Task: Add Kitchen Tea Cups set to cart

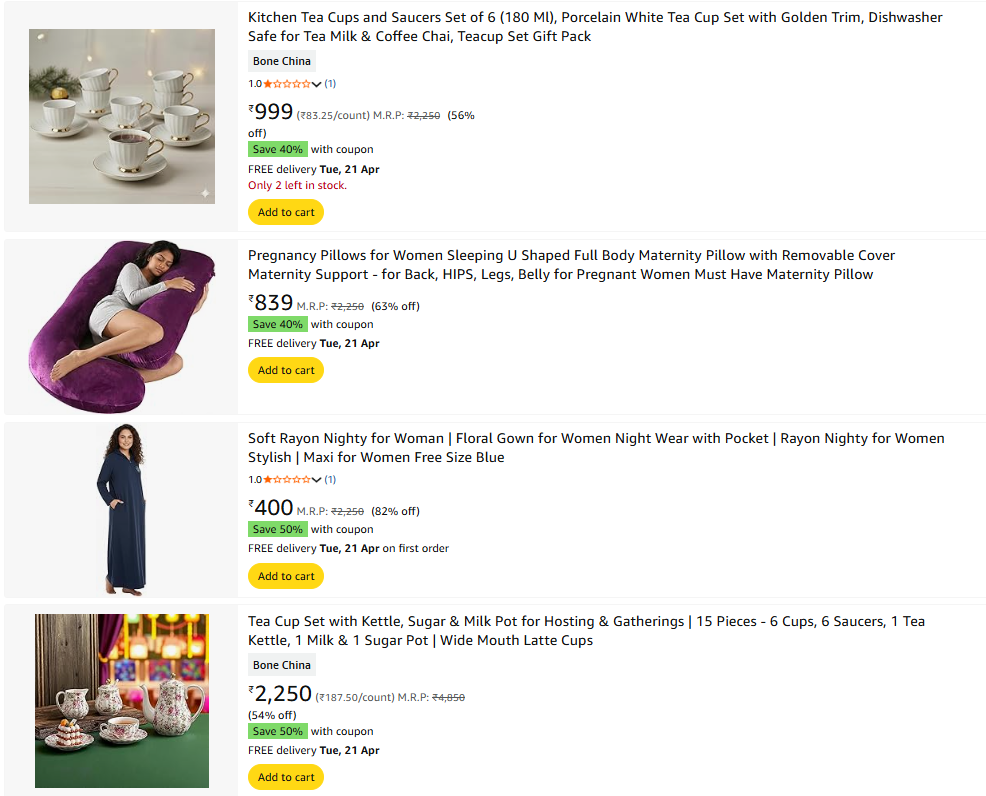Action: click(286, 212)
